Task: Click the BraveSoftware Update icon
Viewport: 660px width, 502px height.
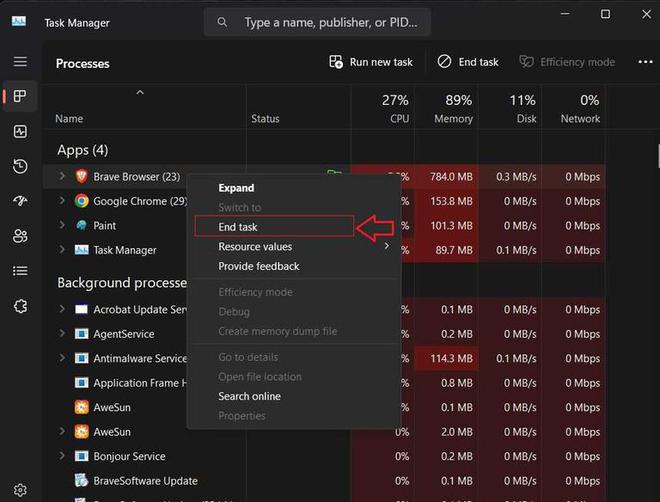Action: (81, 480)
